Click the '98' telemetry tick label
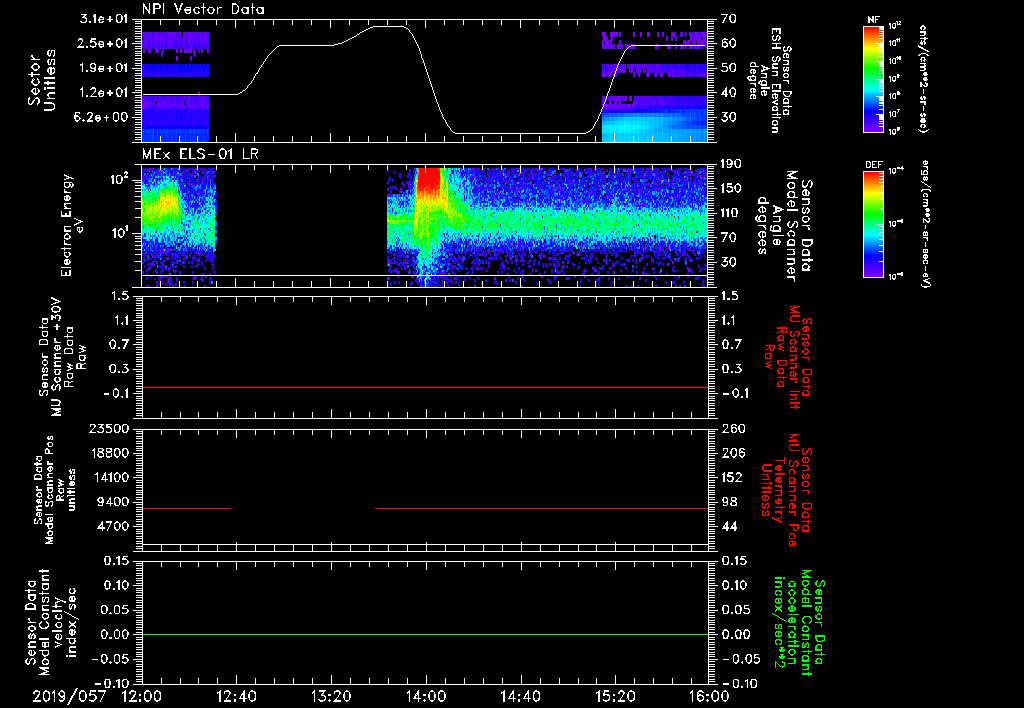1024x708 pixels. point(729,502)
